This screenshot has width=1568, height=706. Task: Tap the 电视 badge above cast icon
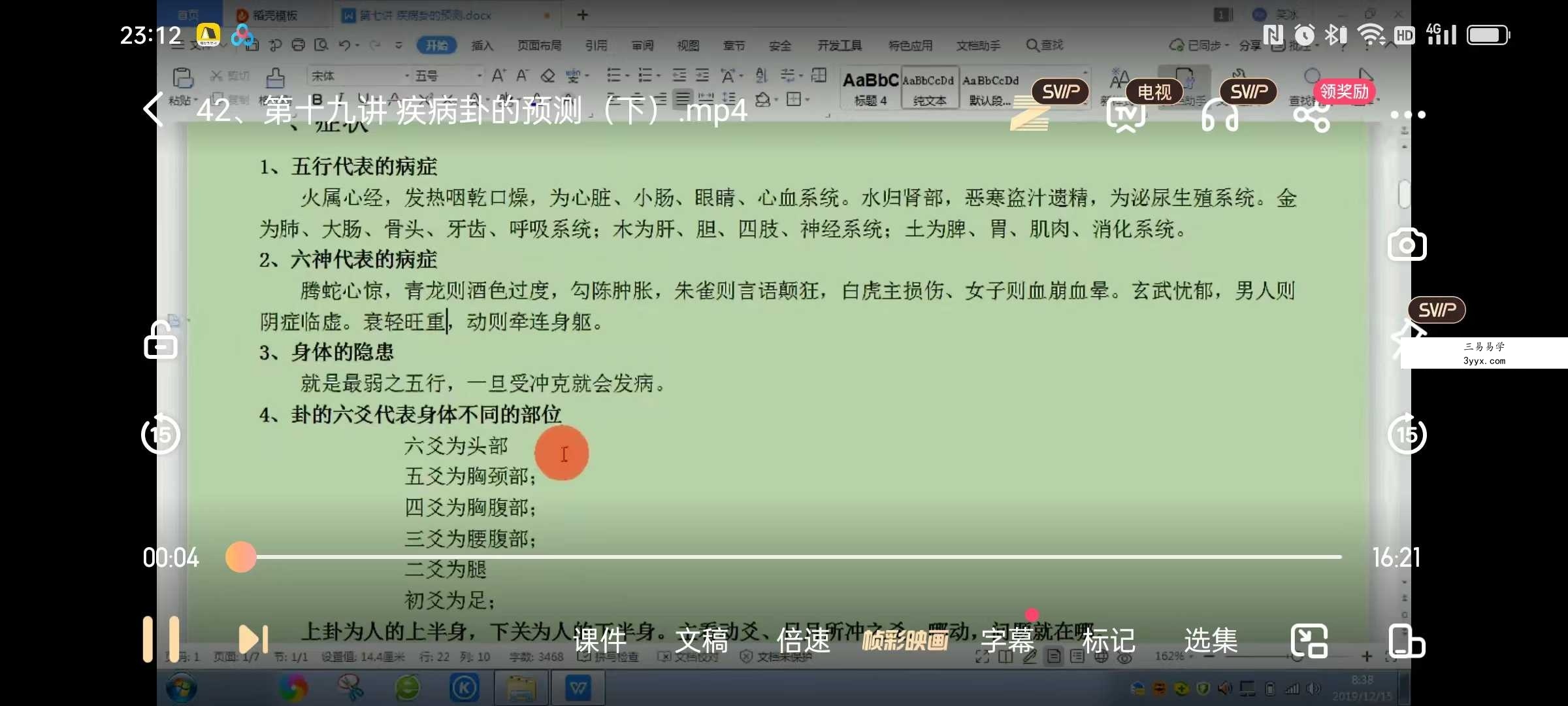tap(1154, 92)
